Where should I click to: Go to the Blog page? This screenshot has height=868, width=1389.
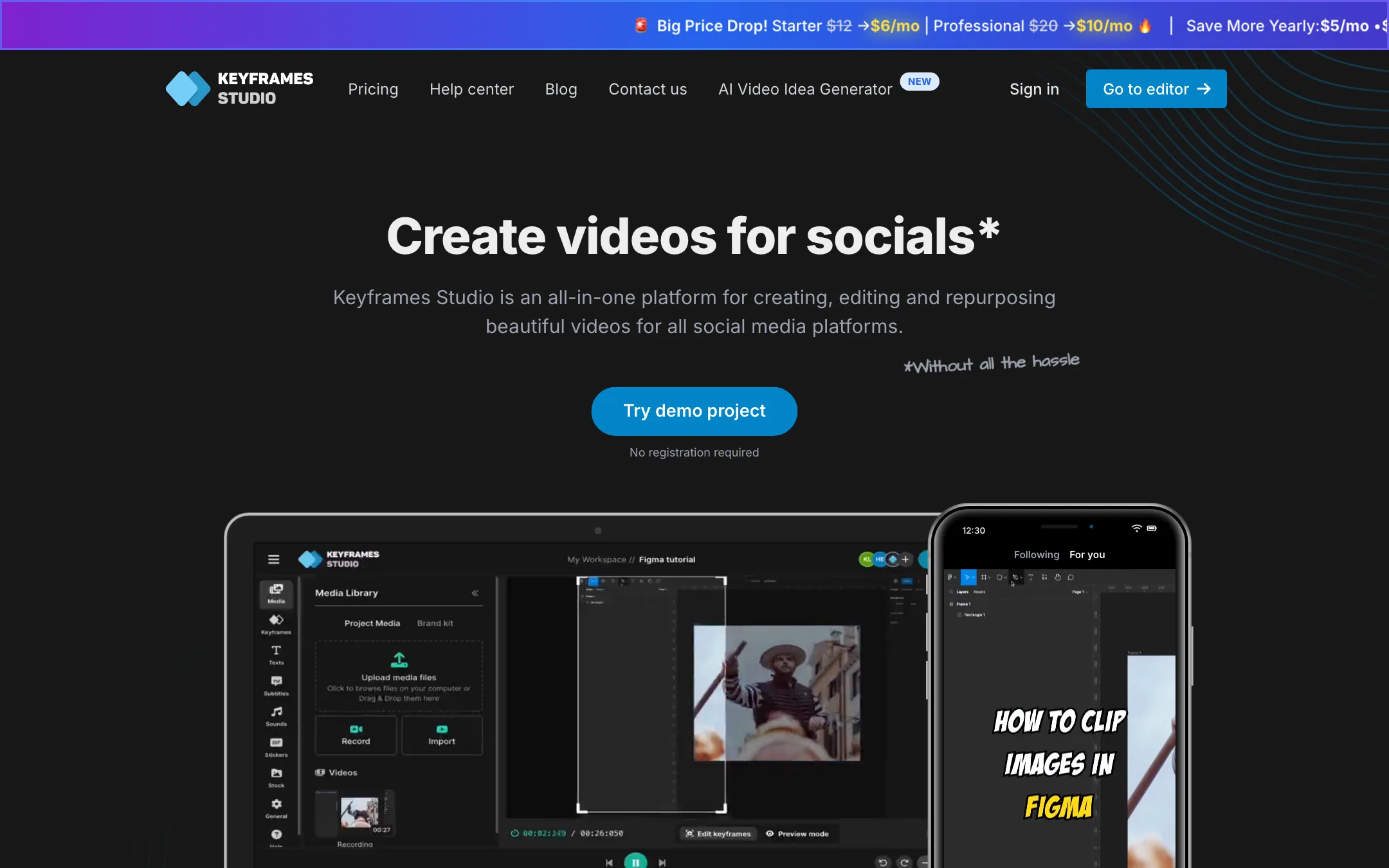point(561,89)
